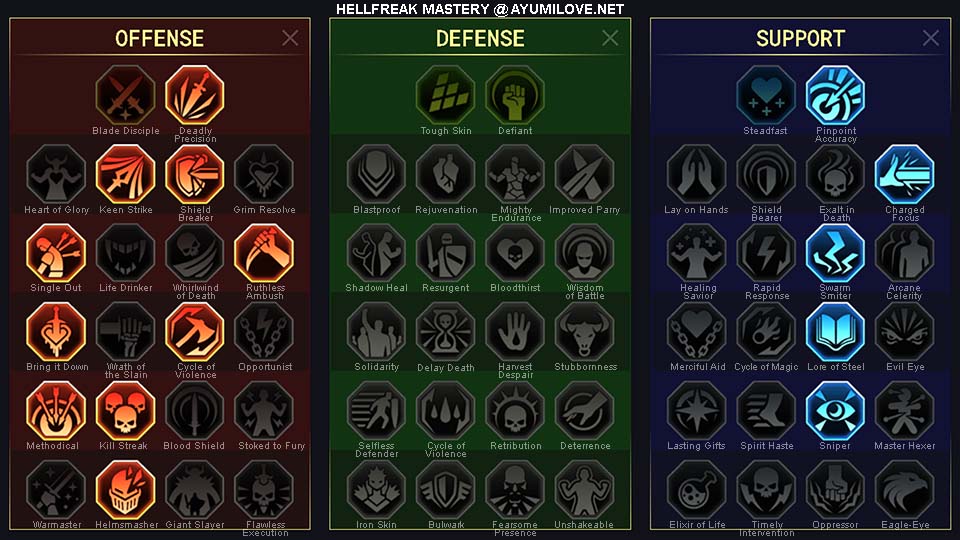Click the Bulwark shield mastery icon

click(446, 489)
